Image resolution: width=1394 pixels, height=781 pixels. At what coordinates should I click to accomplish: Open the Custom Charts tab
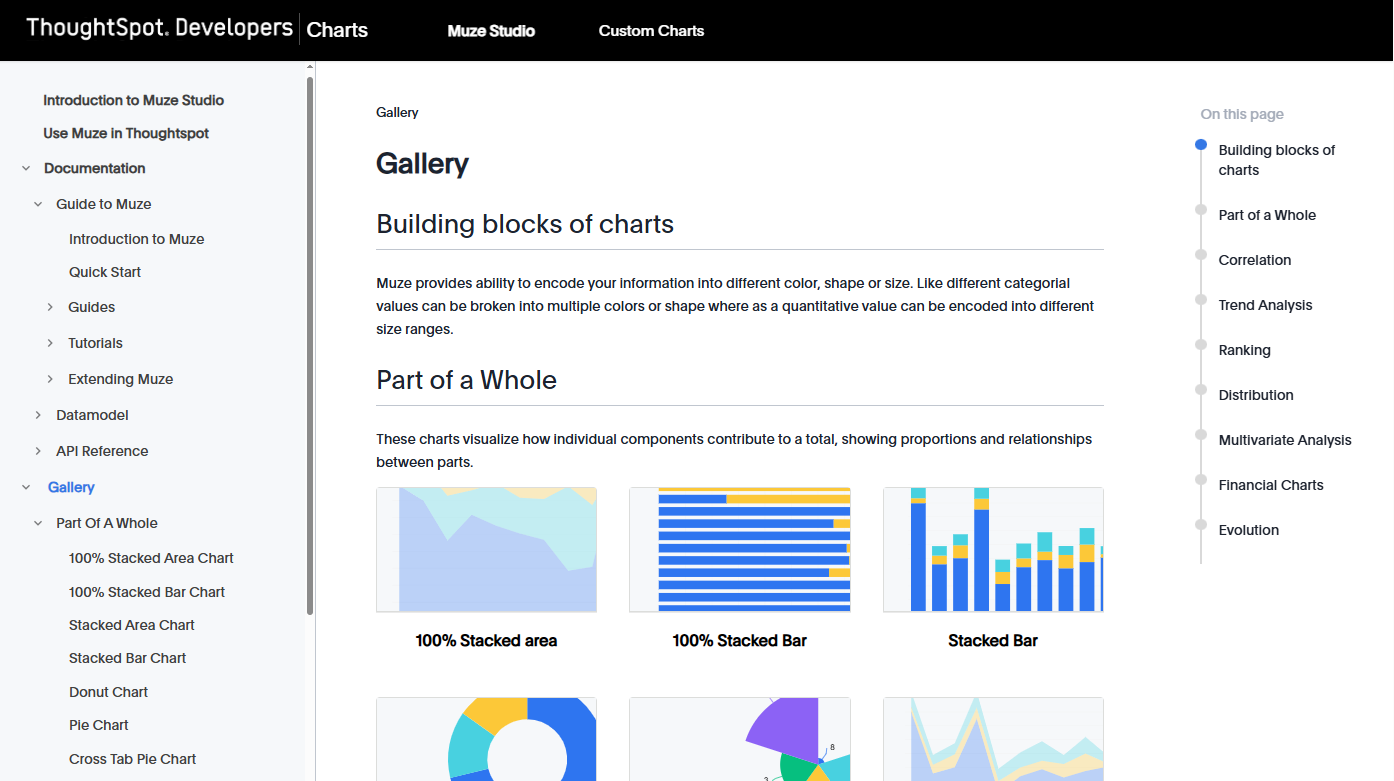tap(651, 31)
